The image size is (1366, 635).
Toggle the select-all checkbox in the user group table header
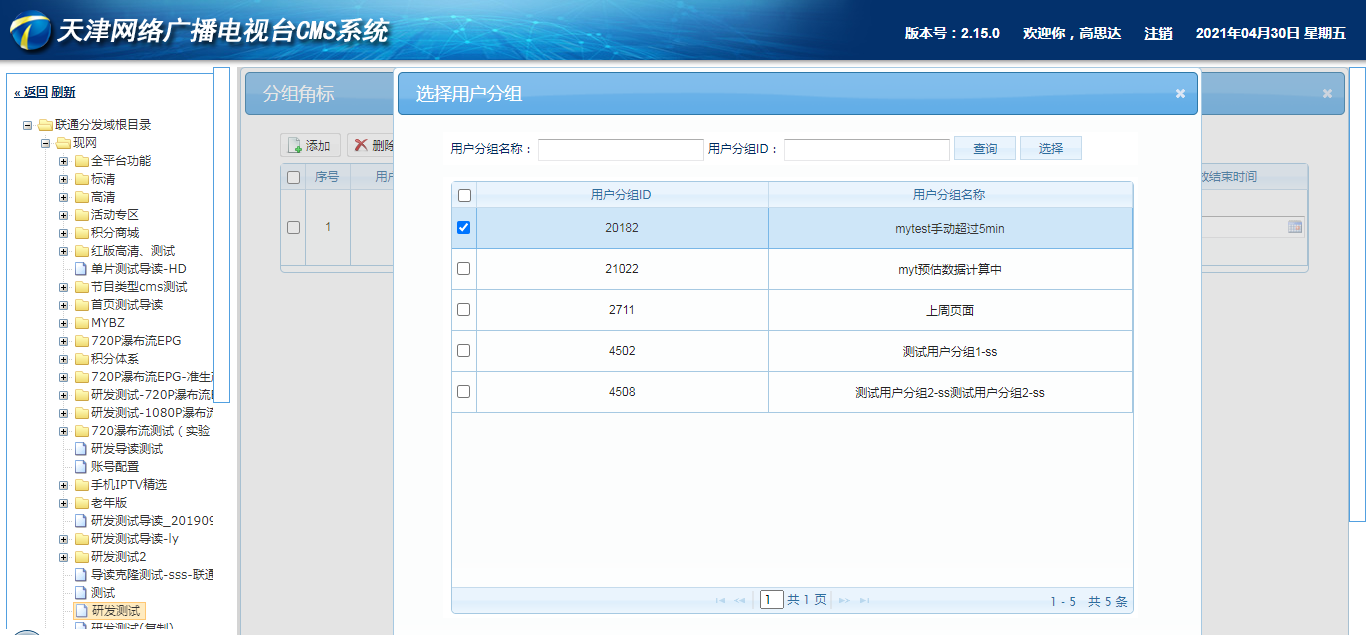[x=464, y=195]
